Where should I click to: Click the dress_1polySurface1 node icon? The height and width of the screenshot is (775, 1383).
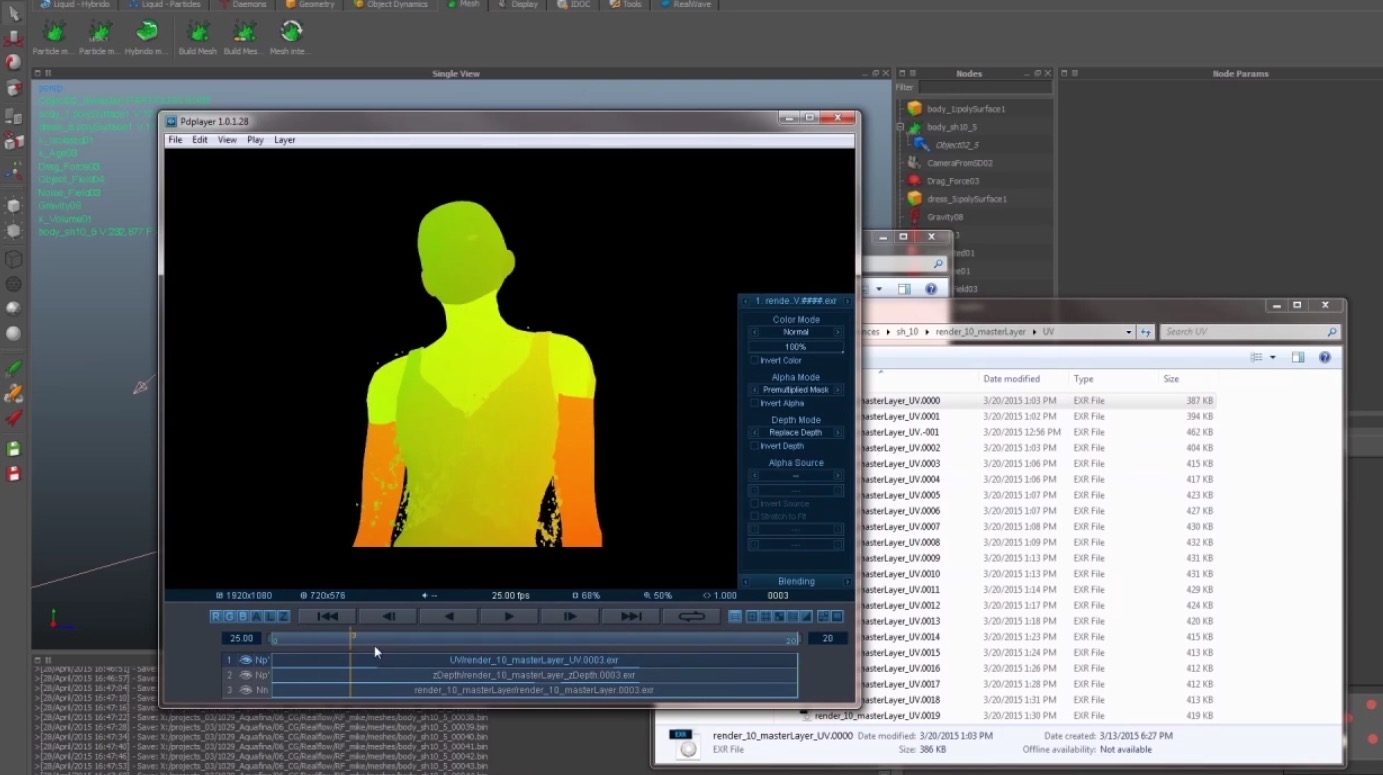[x=914, y=198]
